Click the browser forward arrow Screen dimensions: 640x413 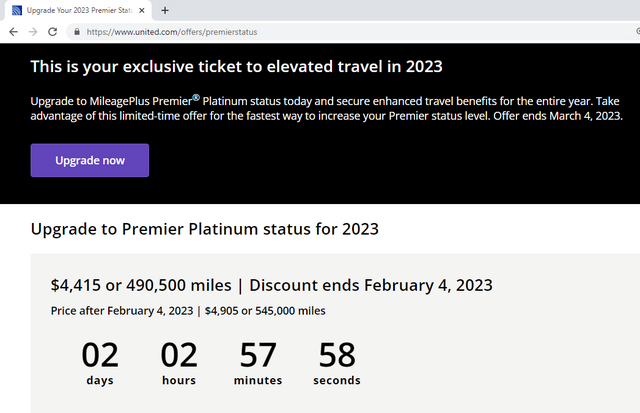(x=33, y=32)
